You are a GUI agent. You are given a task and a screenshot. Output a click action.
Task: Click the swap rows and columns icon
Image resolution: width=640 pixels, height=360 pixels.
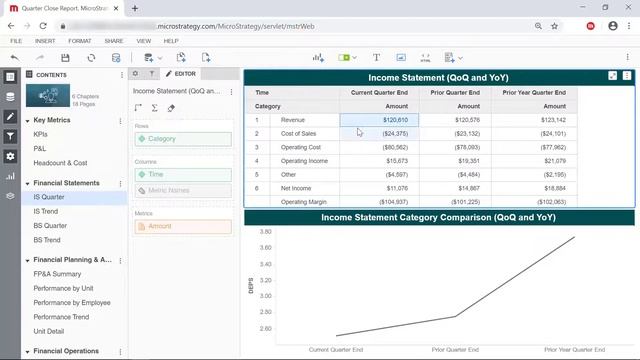(x=138, y=108)
